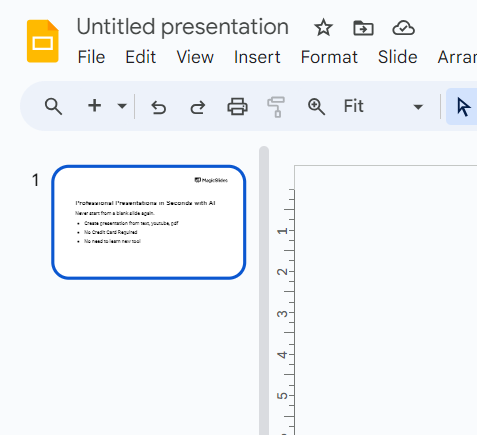Screen dimensions: 477x435
Task: Expand the new slide layout dropdown arrow
Action: [x=122, y=106]
